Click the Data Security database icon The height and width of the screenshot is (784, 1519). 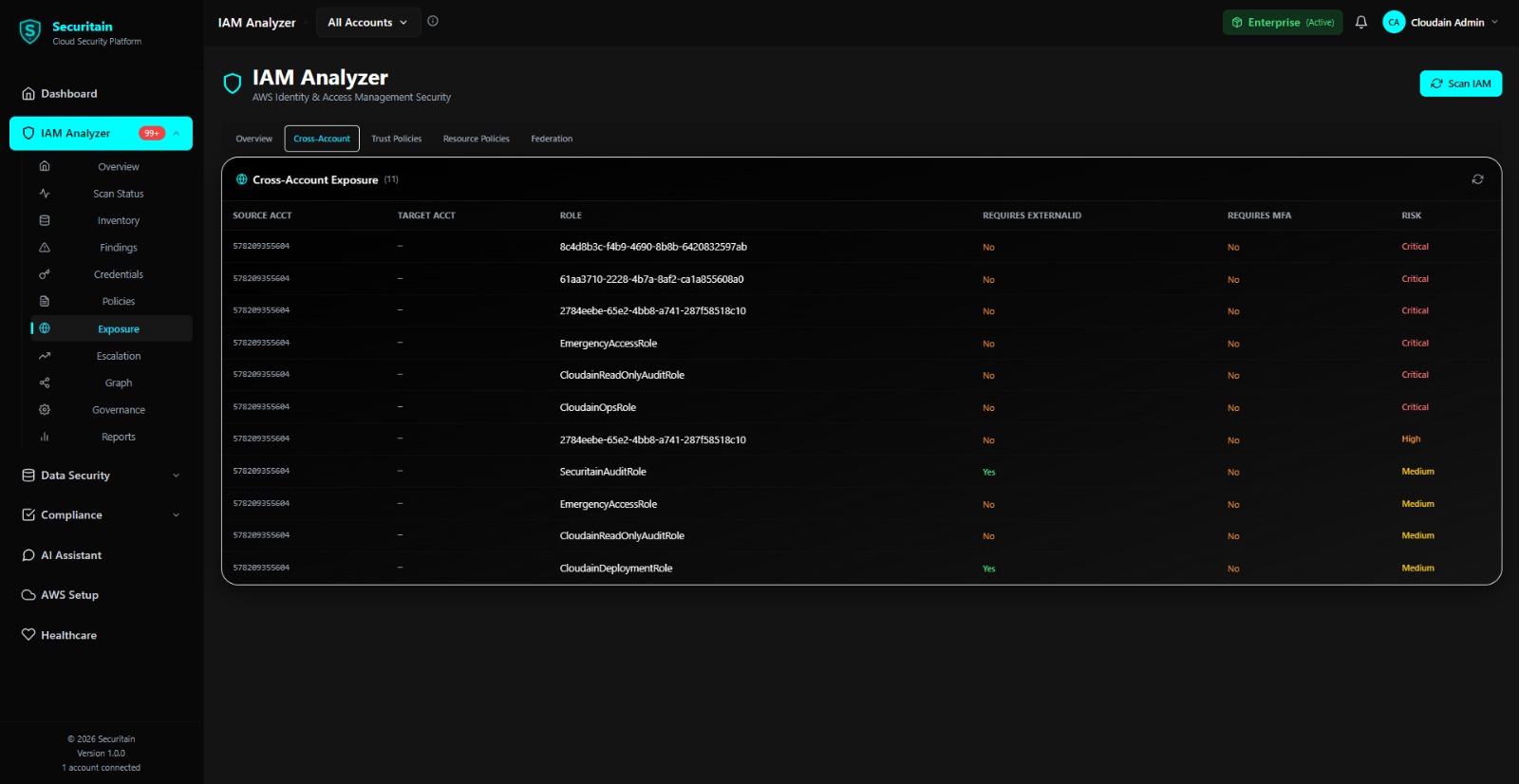click(x=28, y=476)
